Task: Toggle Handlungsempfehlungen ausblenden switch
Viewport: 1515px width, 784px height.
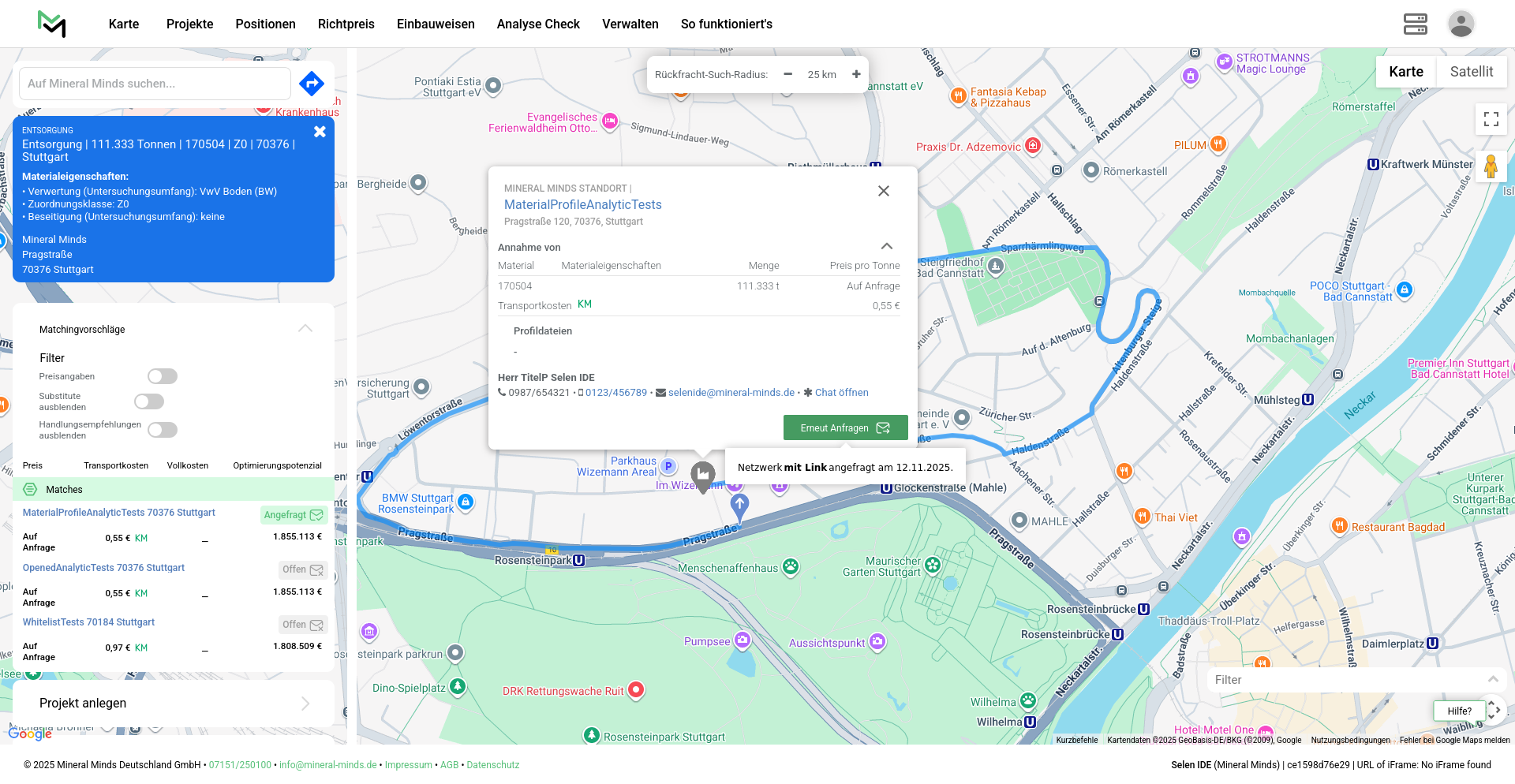Action: pos(163,430)
